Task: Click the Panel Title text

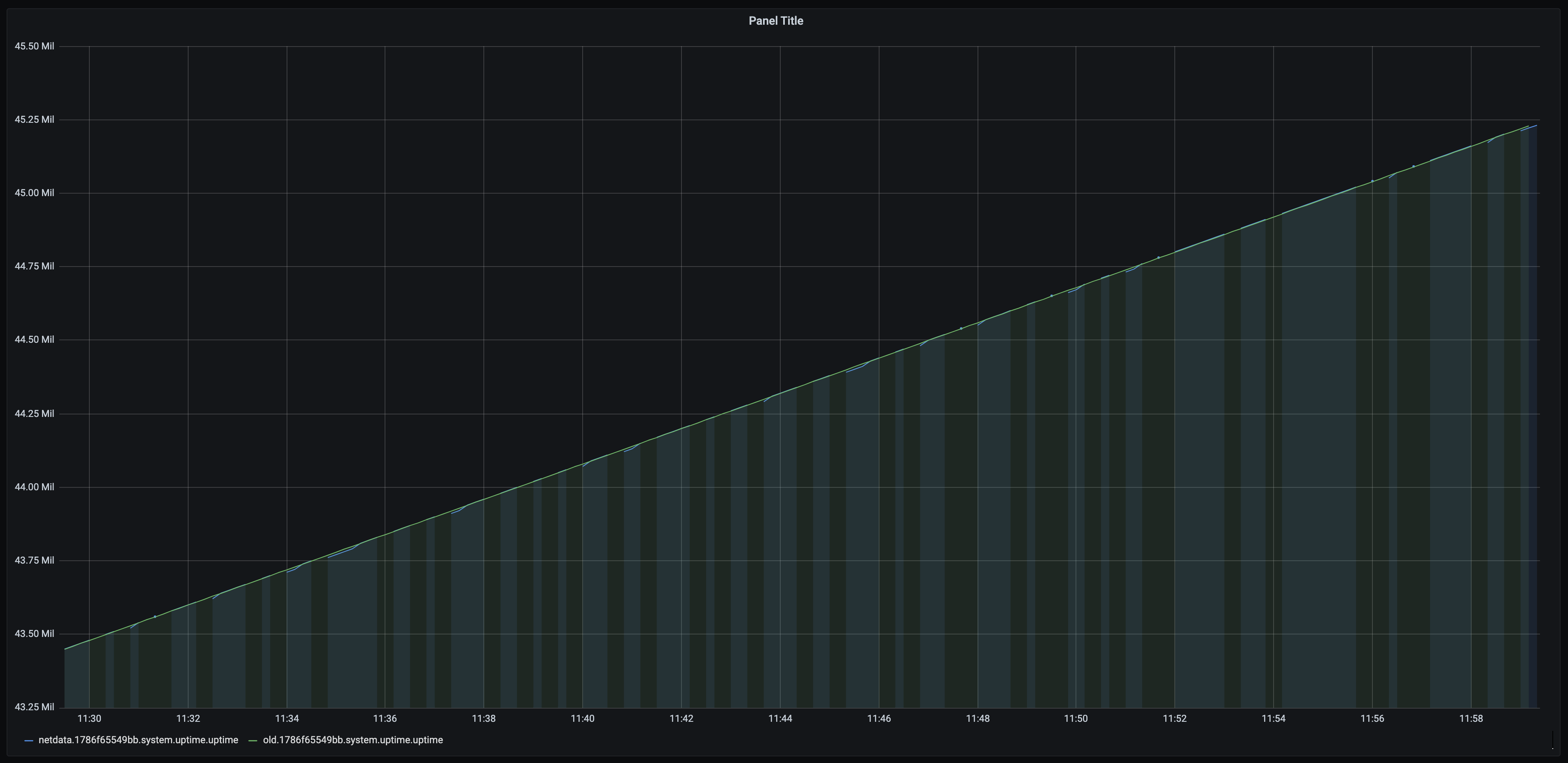Action: point(775,20)
